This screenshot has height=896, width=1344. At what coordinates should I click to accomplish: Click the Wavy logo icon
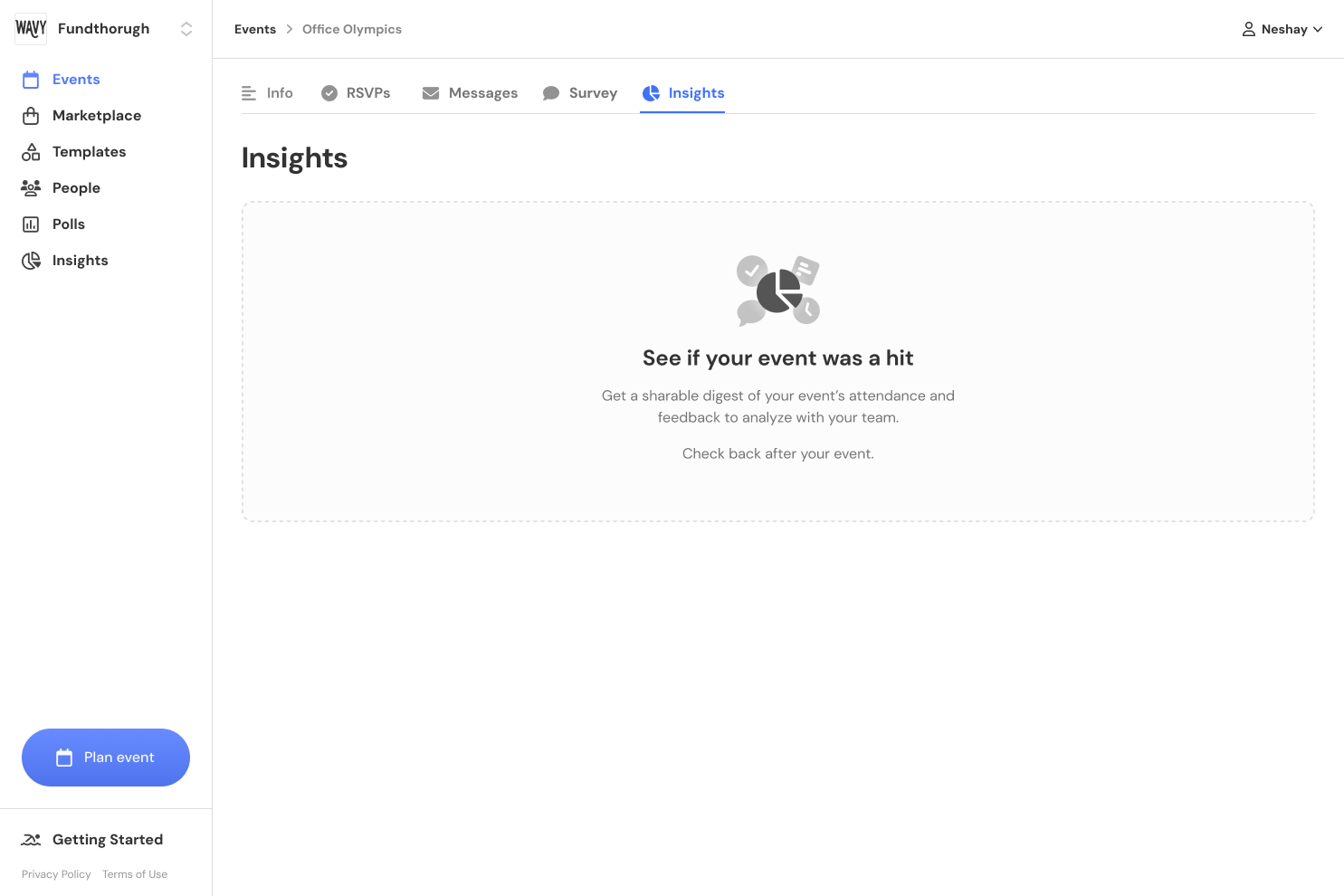pos(31,29)
